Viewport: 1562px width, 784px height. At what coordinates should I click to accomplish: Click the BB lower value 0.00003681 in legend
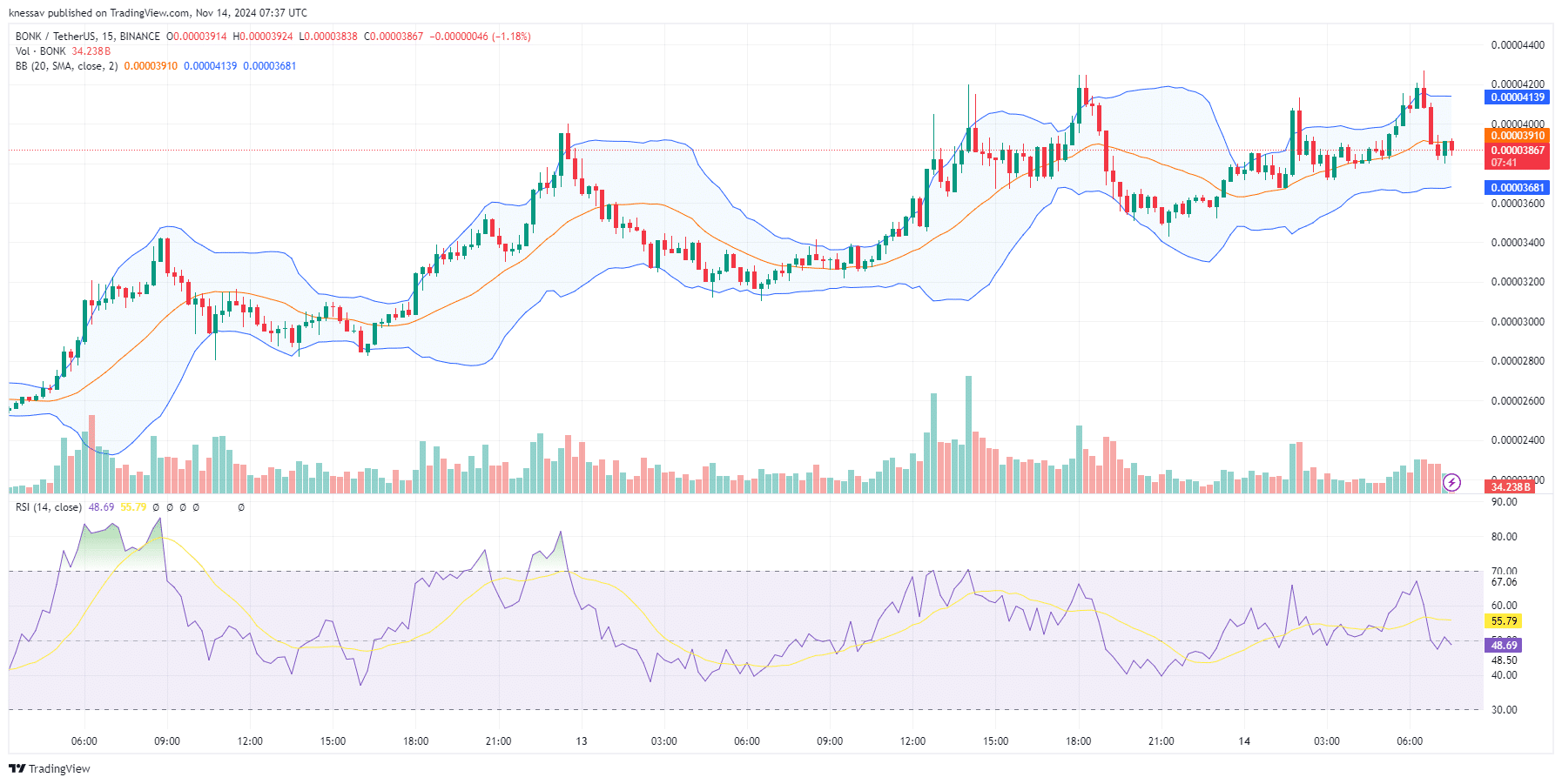click(x=270, y=66)
